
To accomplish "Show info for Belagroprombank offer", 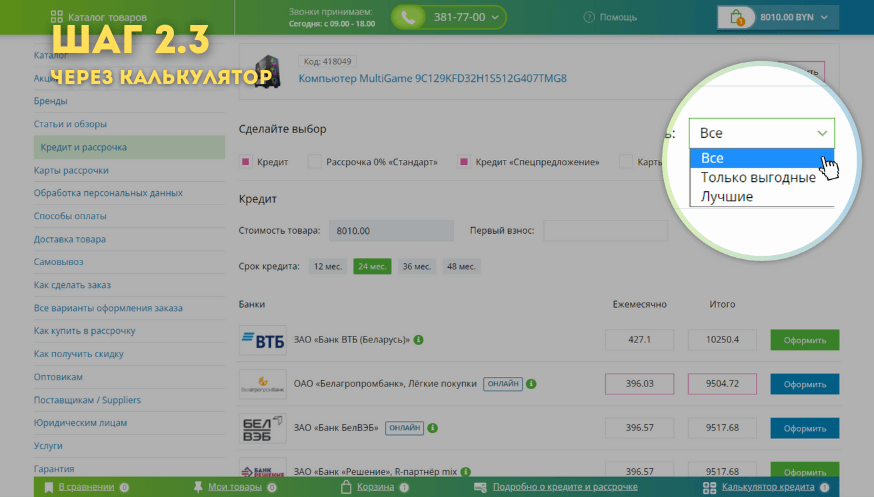I will tap(531, 383).
